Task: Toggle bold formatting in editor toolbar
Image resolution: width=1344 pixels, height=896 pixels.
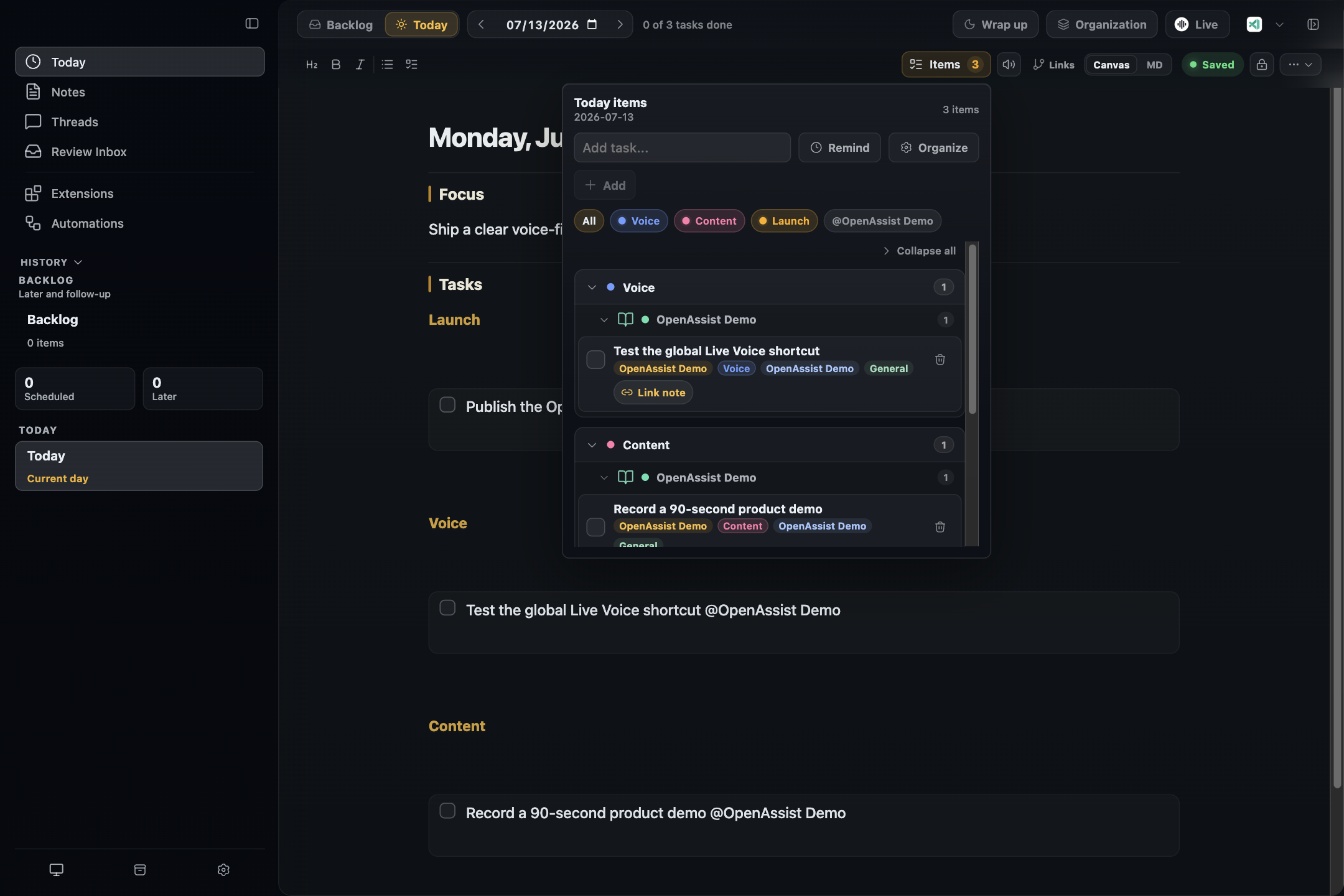Action: point(336,65)
